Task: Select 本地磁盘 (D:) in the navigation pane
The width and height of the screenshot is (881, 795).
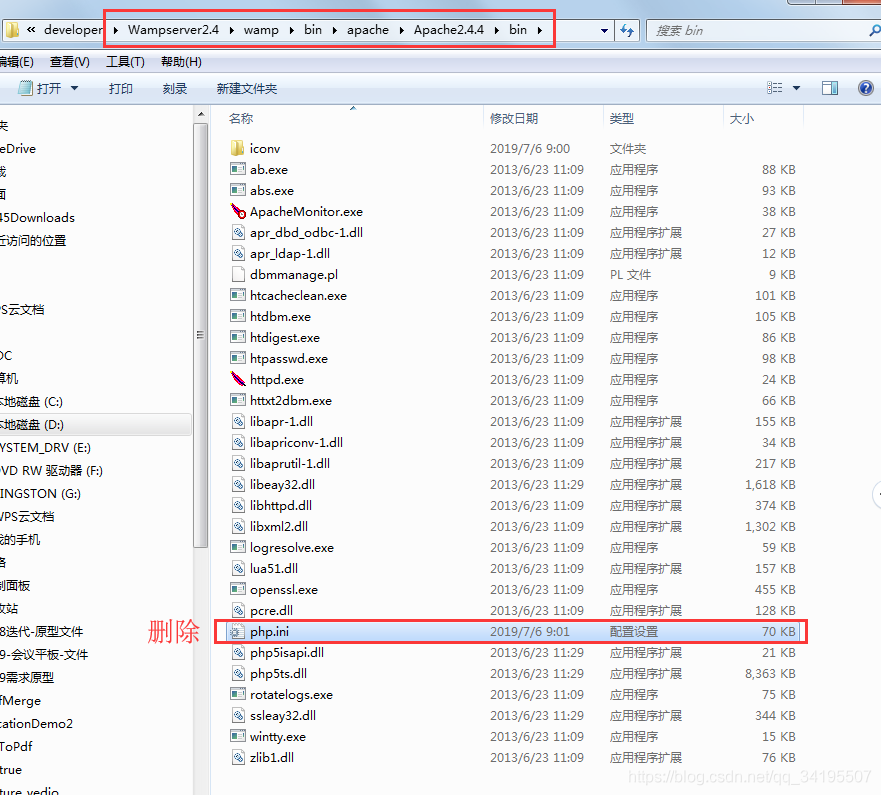Action: tap(94, 425)
